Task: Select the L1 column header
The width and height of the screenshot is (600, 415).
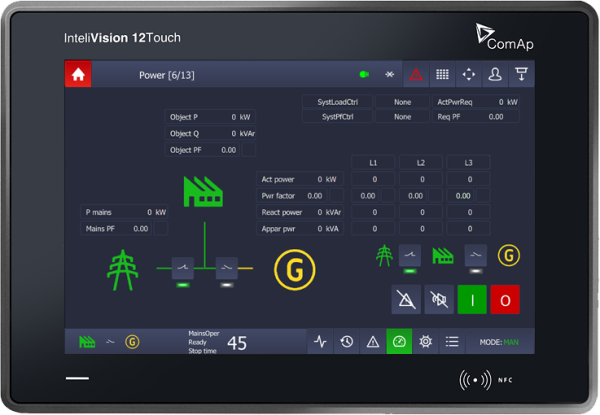Action: (x=373, y=163)
